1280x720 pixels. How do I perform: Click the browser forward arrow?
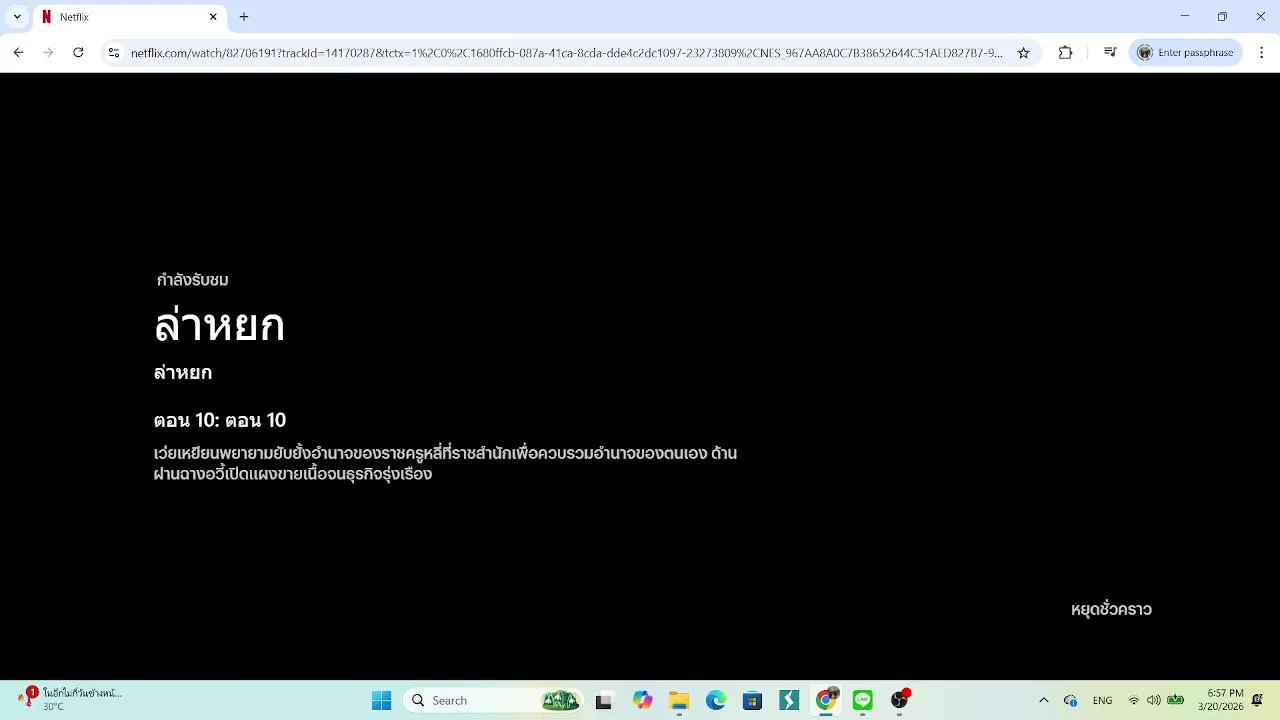click(48, 53)
